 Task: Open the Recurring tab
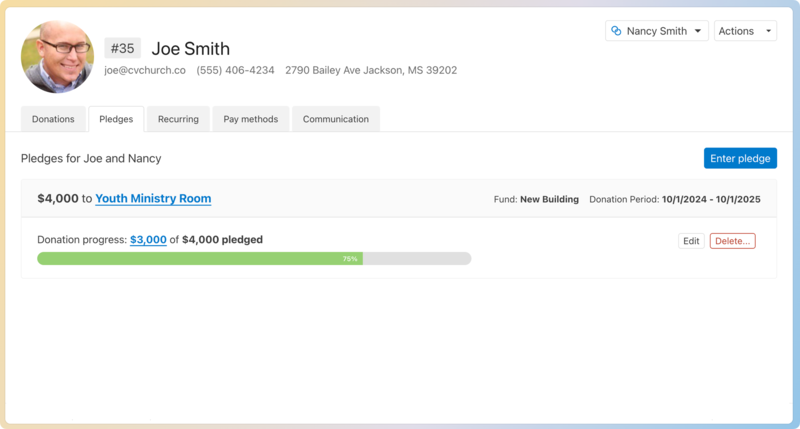tap(178, 119)
